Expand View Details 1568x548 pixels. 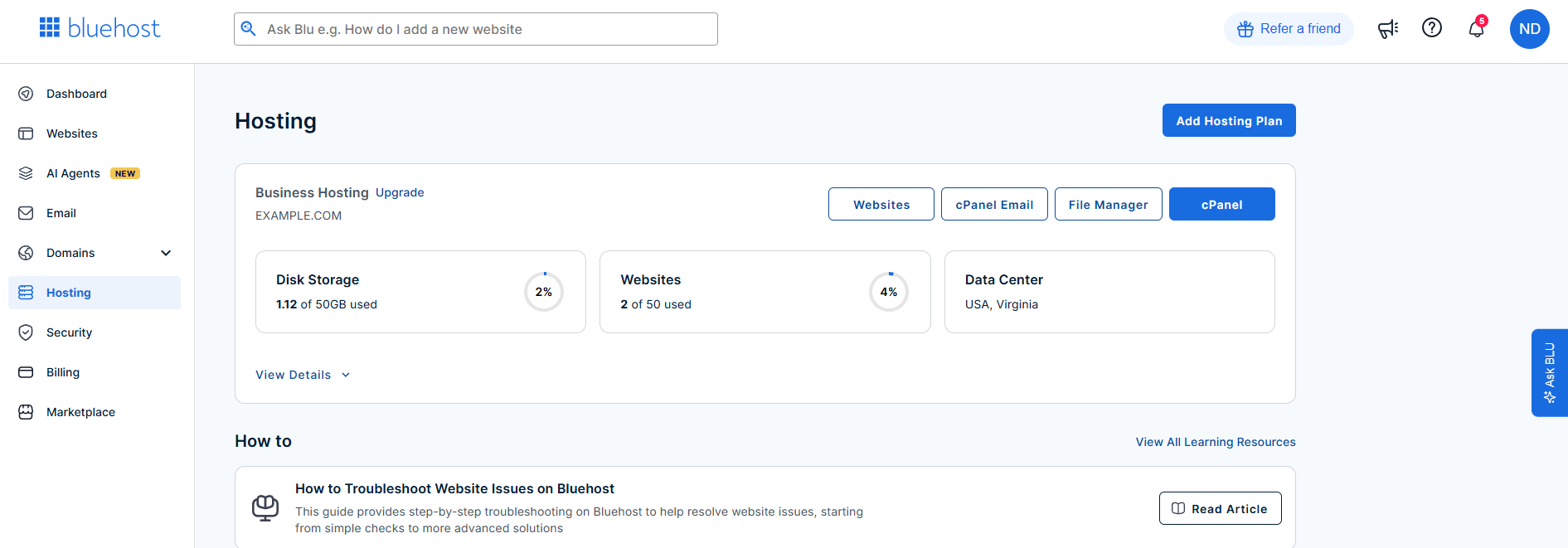(x=303, y=375)
